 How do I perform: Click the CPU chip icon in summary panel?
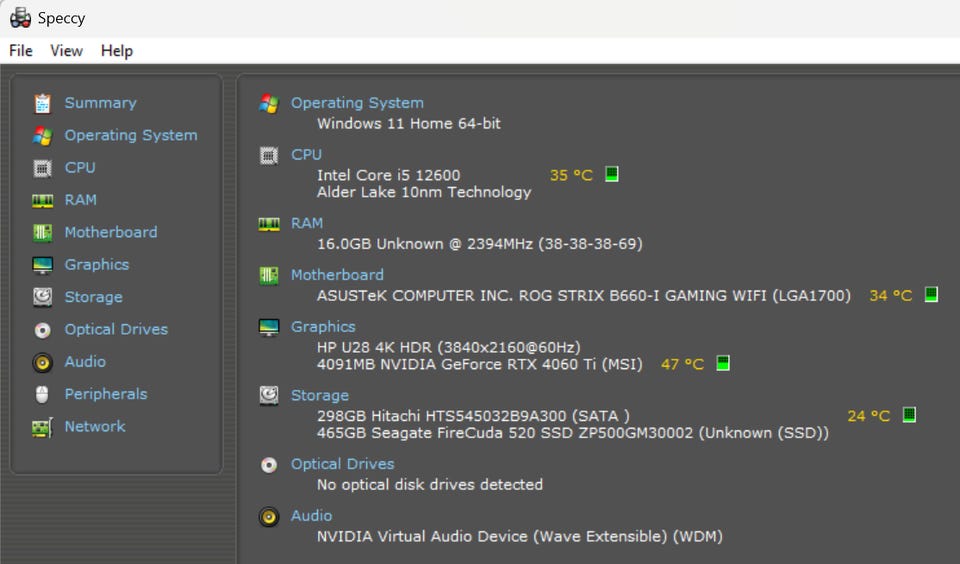point(269,156)
